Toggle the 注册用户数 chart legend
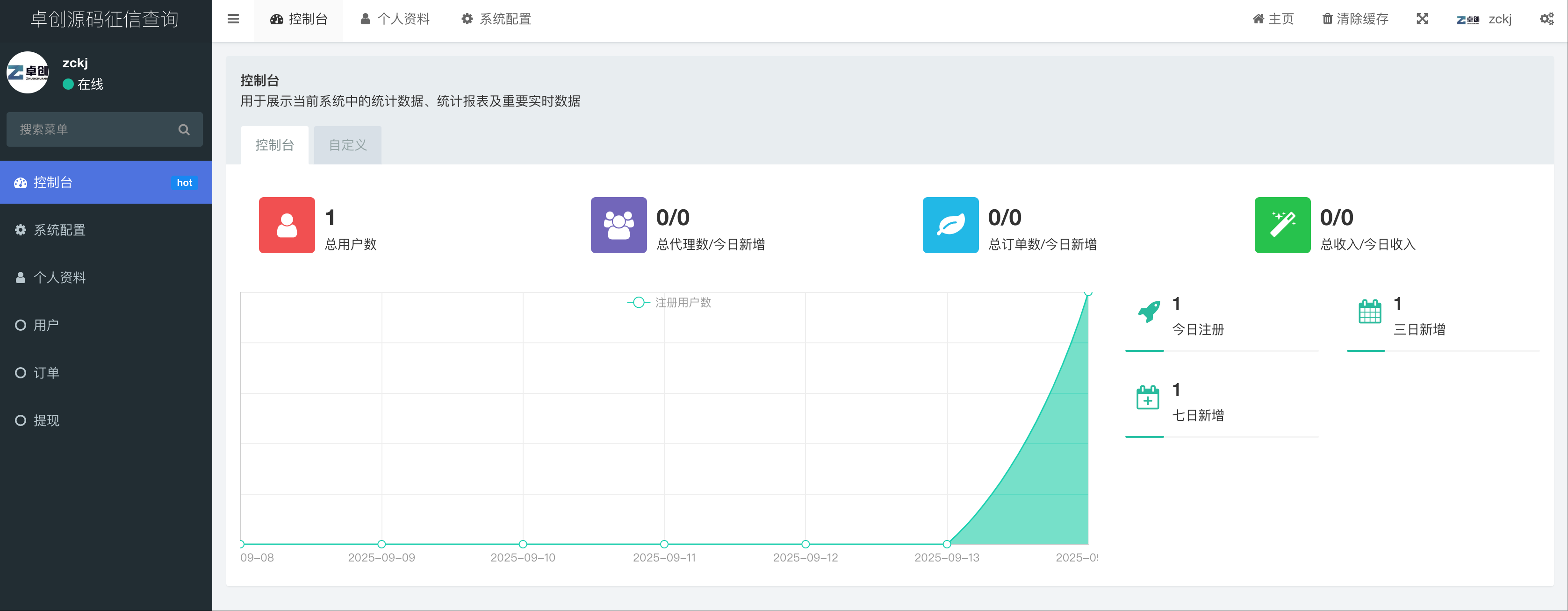1568x611 pixels. [x=669, y=303]
